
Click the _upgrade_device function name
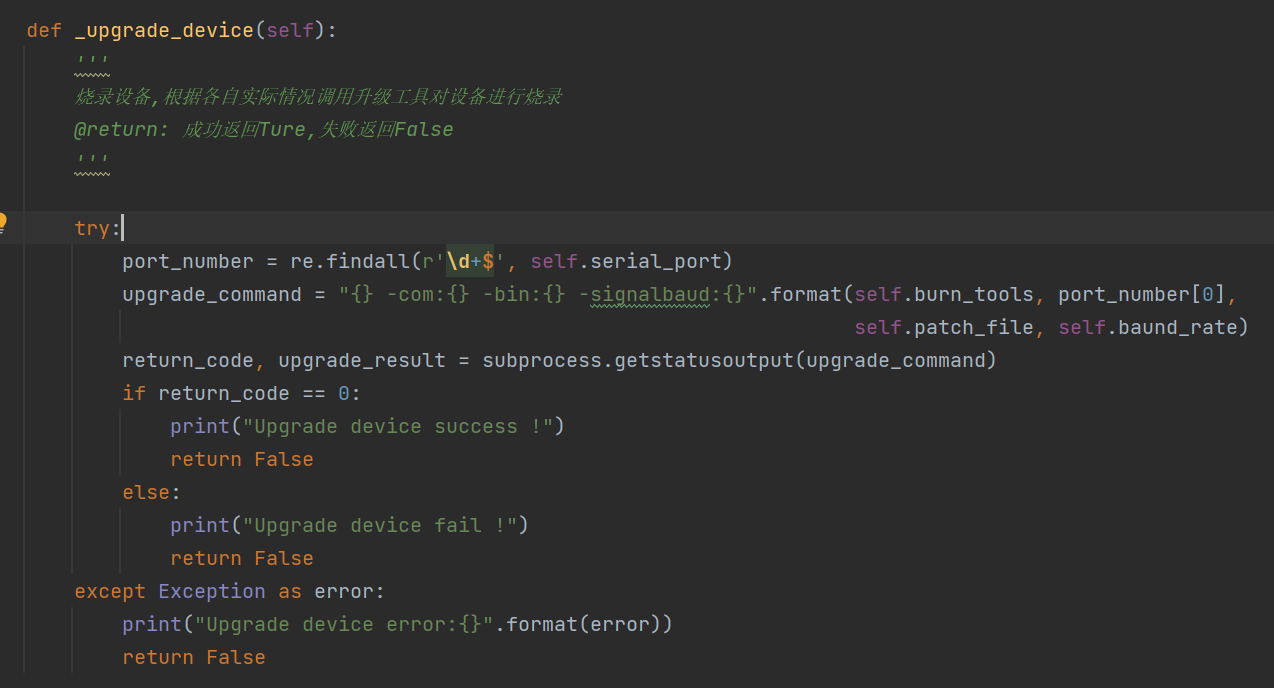pos(164,30)
